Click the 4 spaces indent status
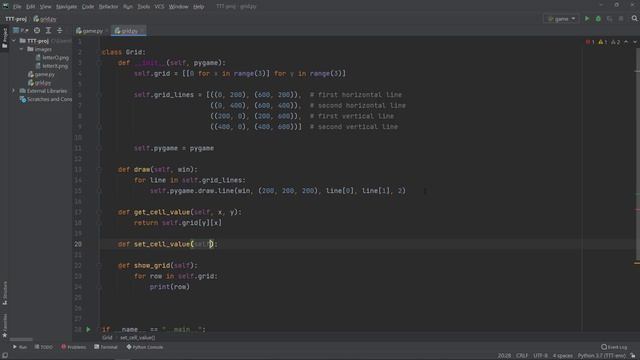Screen dimensions: 640x360 [562, 356]
